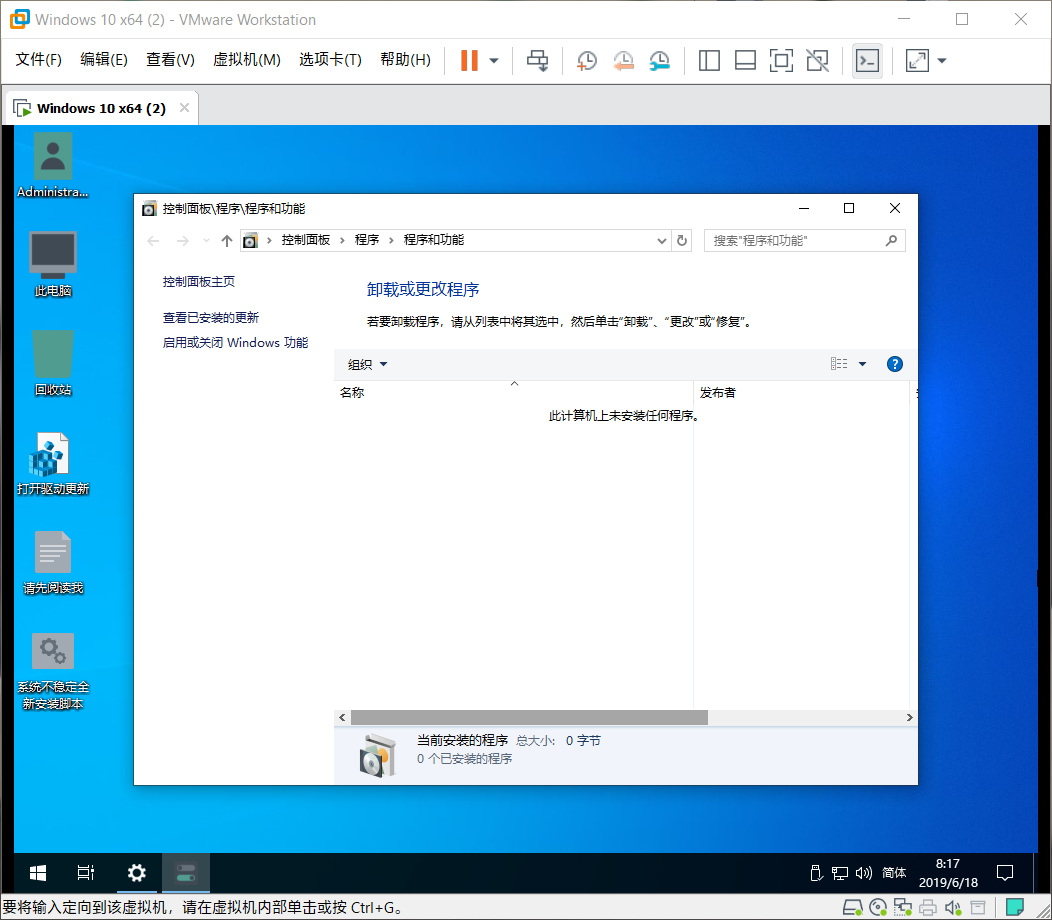The image size is (1052, 920).
Task: Open the 编辑(E) menu
Action: 103,60
